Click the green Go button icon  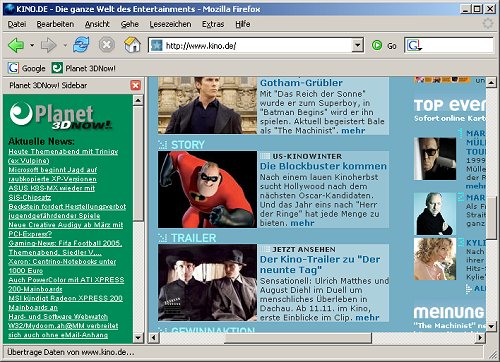tap(377, 45)
